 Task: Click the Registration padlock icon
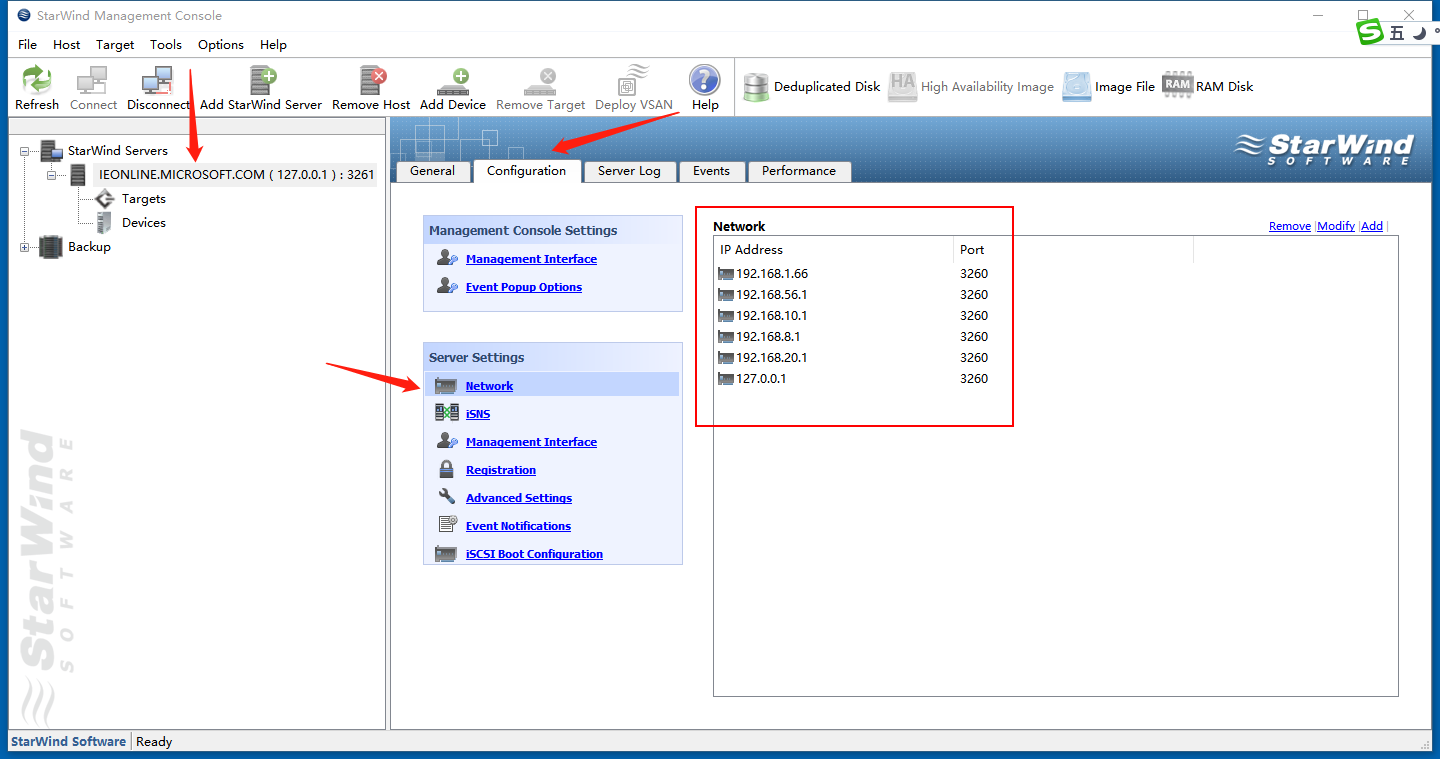coord(447,469)
